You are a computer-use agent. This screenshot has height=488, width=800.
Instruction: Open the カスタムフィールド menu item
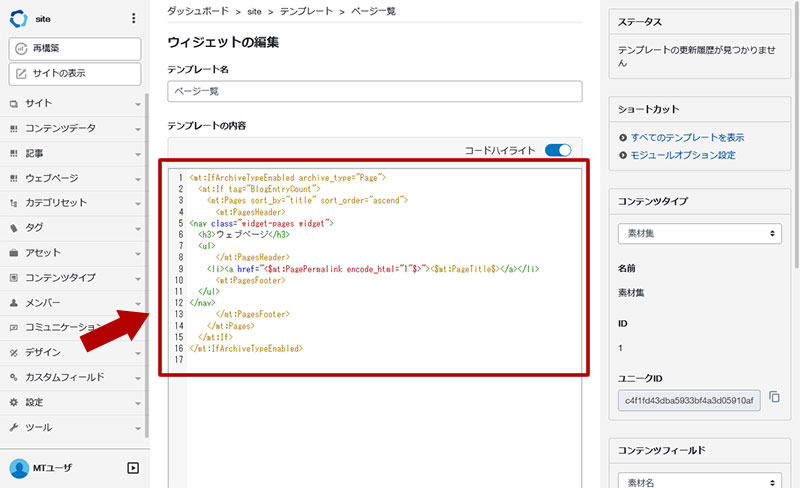[74, 377]
